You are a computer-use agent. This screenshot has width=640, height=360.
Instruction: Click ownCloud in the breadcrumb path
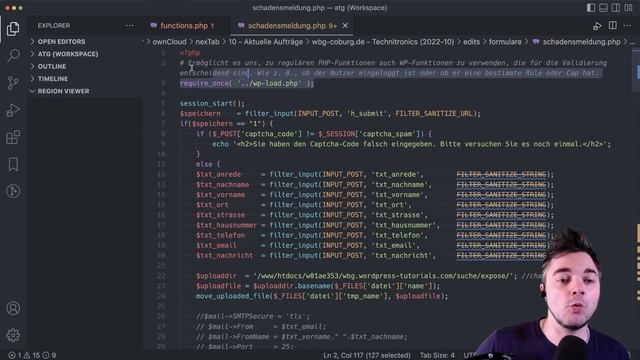(x=169, y=42)
